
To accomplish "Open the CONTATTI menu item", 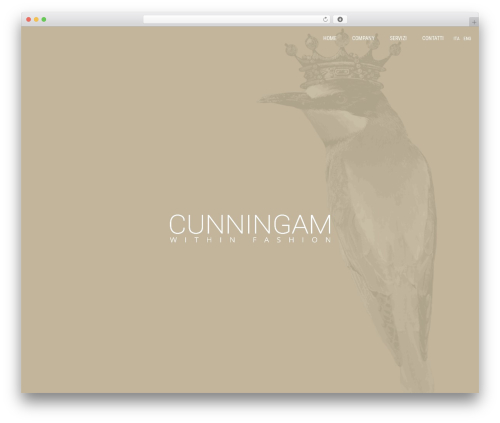I will (x=433, y=38).
